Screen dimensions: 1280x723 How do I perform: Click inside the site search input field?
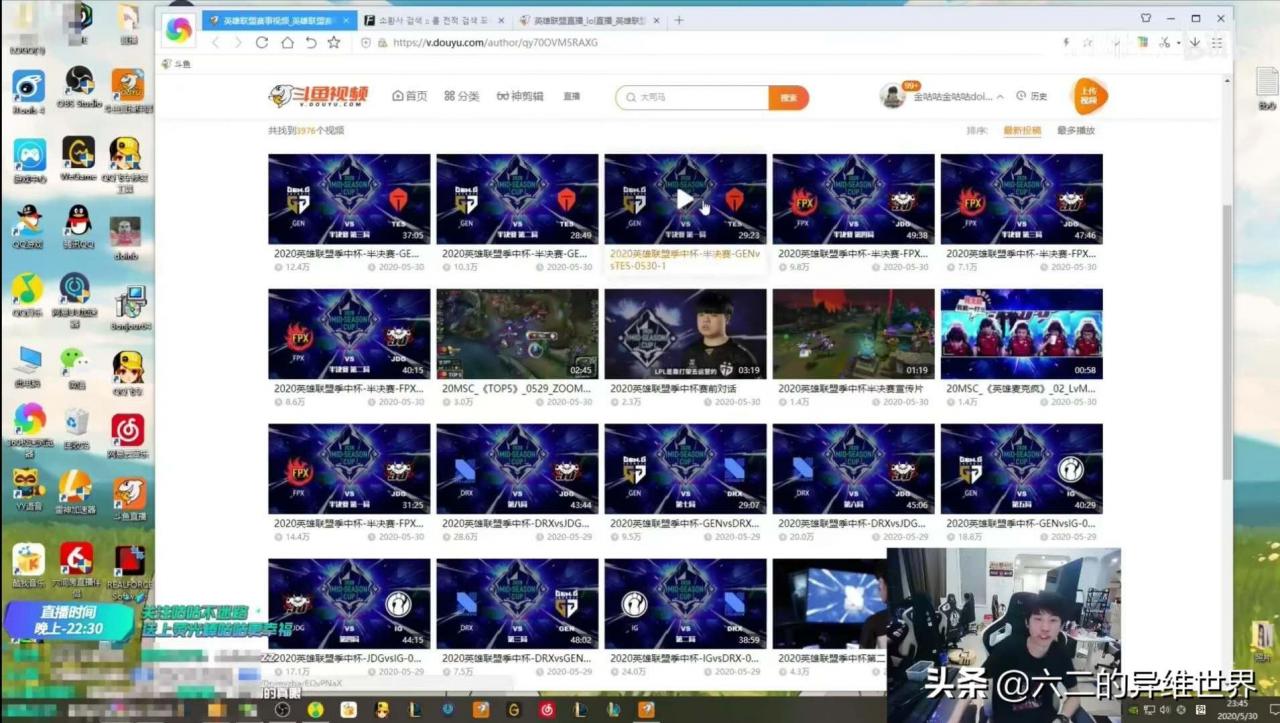coord(700,97)
